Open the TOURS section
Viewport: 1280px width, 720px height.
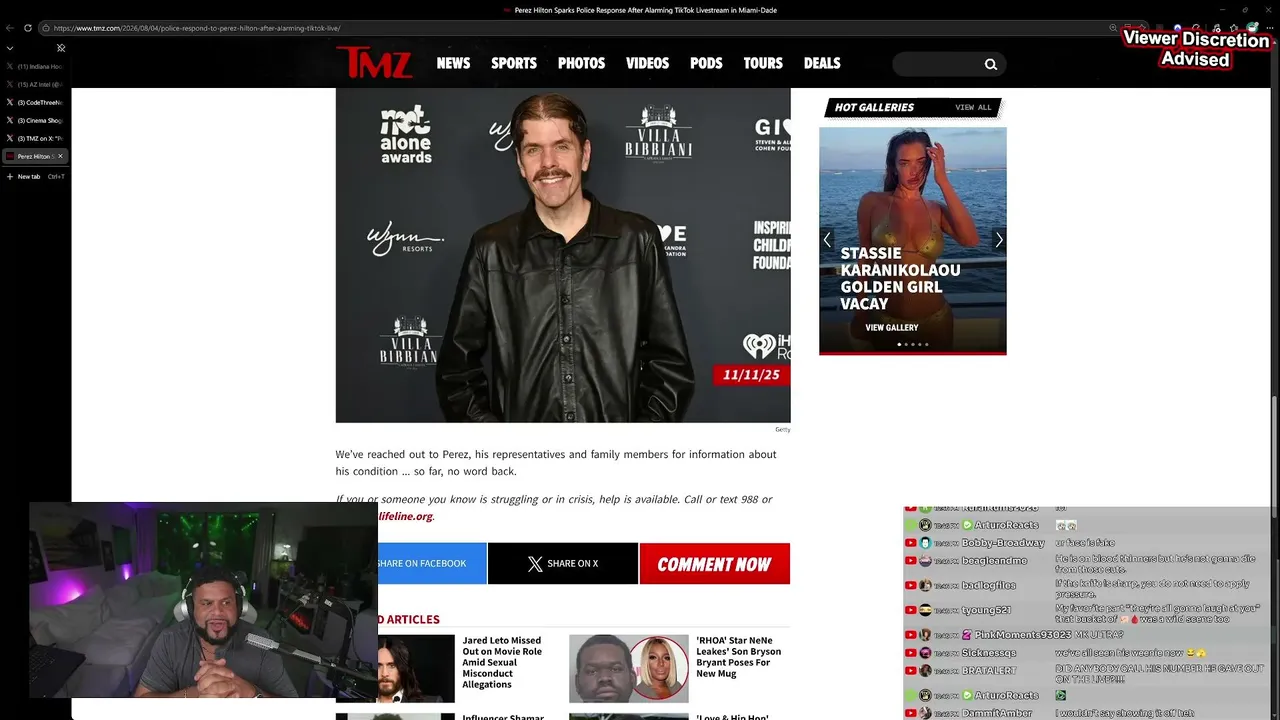(763, 63)
